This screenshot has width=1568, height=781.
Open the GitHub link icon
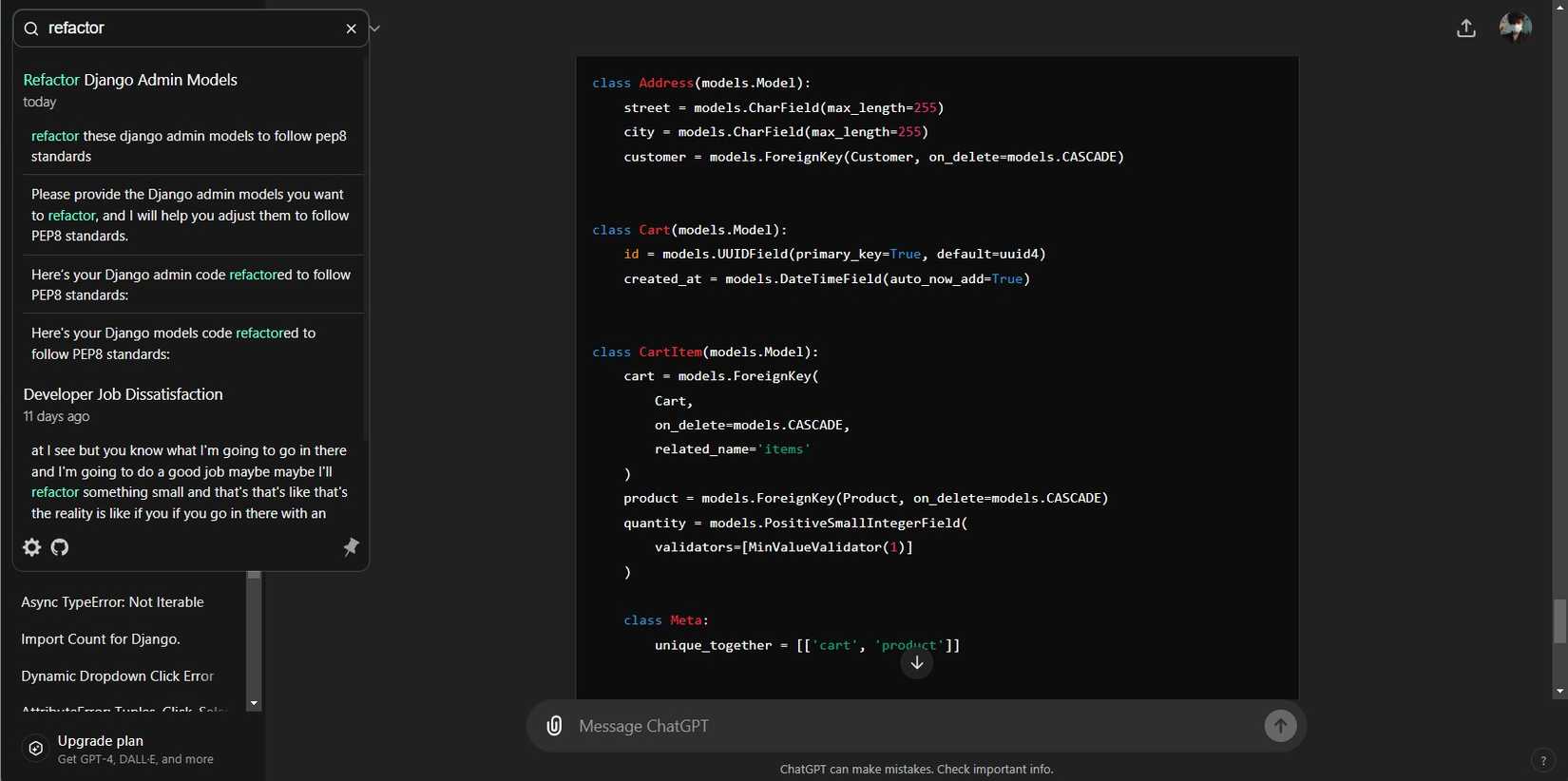pos(60,547)
